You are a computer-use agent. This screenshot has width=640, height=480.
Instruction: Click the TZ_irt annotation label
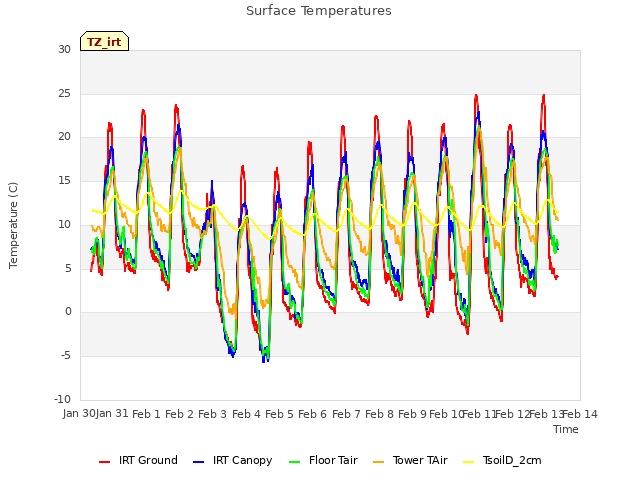tap(104, 41)
